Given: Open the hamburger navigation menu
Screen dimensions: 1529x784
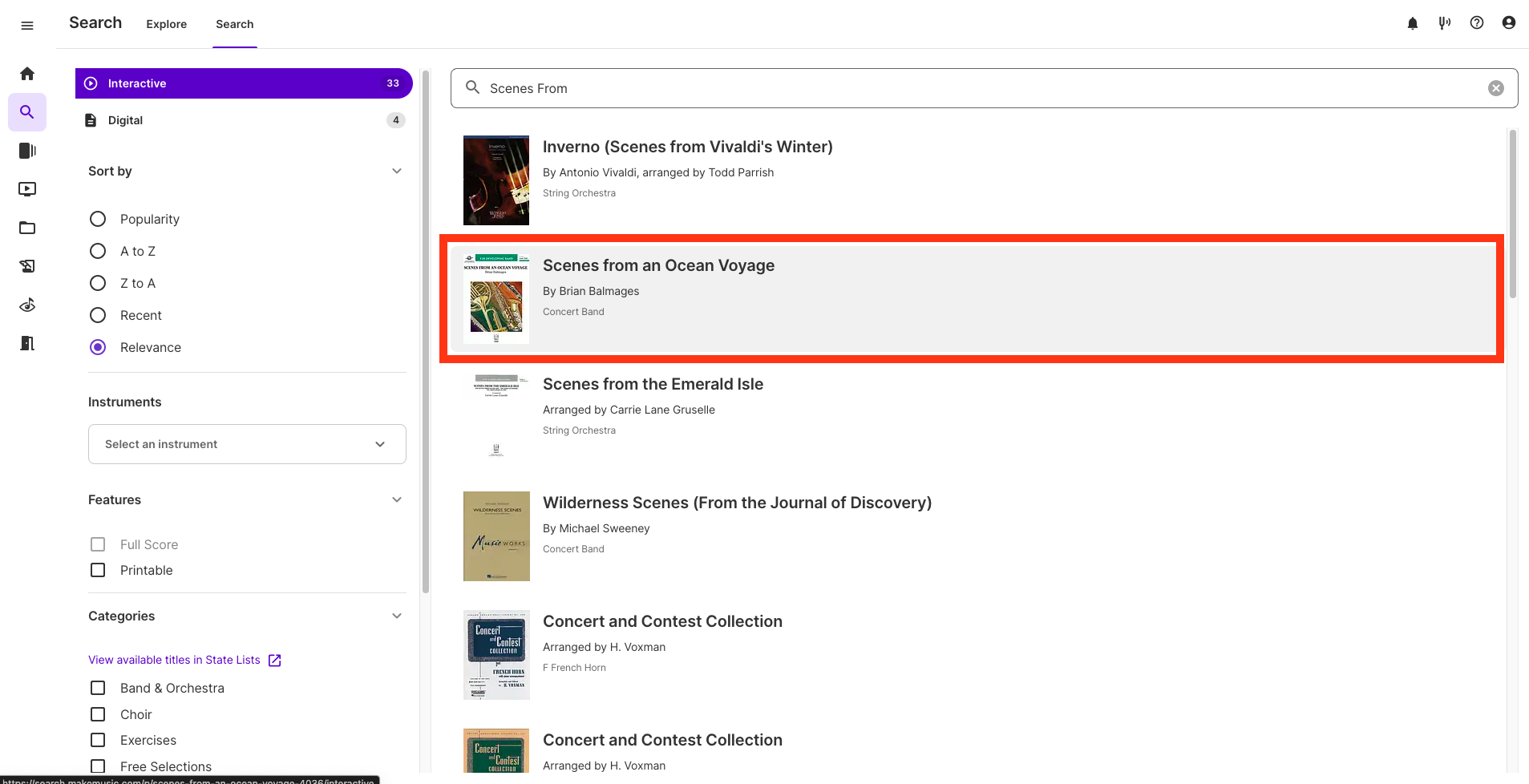Looking at the screenshot, I should pyautogui.click(x=27, y=26).
